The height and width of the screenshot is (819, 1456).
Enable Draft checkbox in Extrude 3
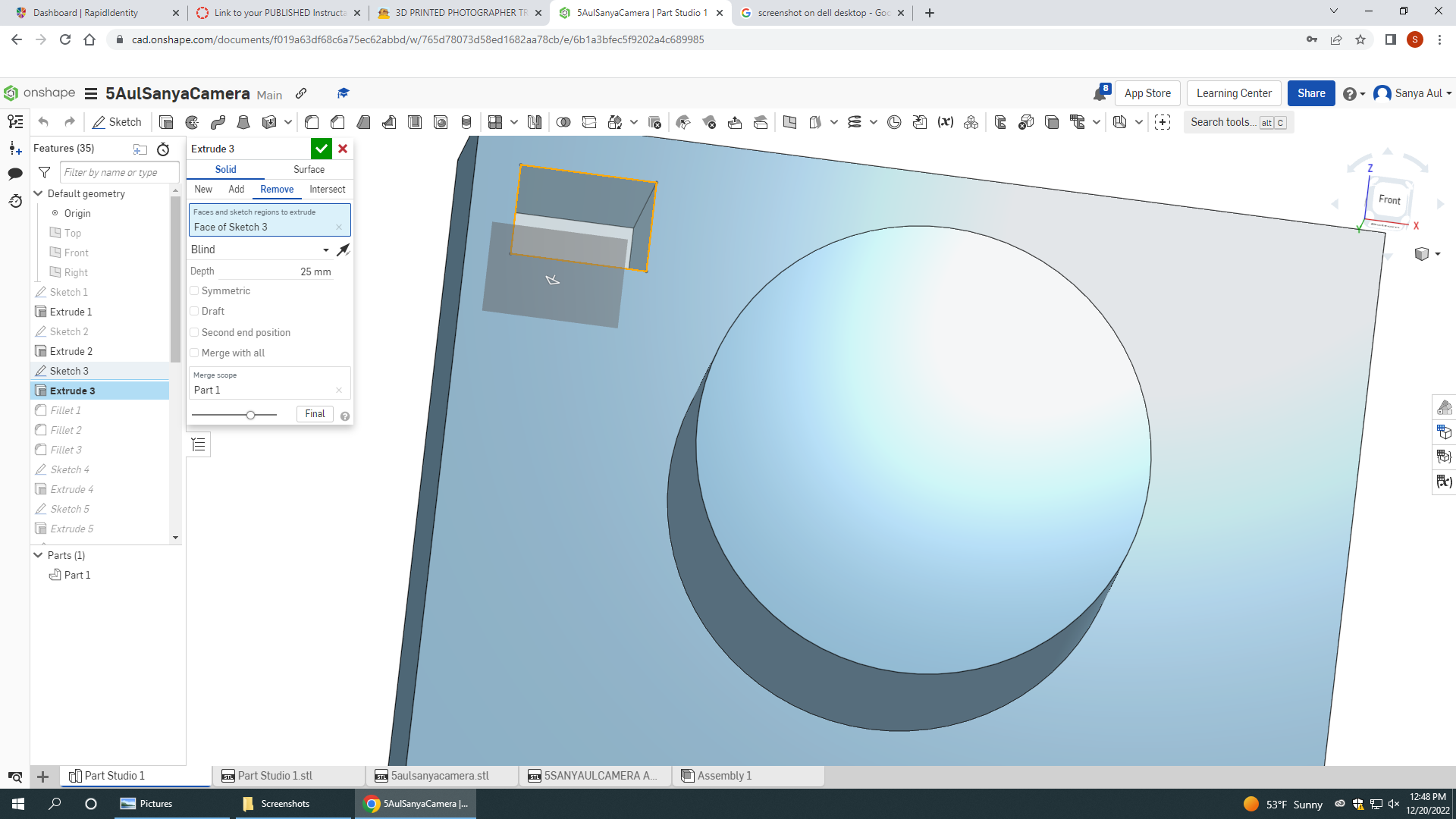[195, 311]
